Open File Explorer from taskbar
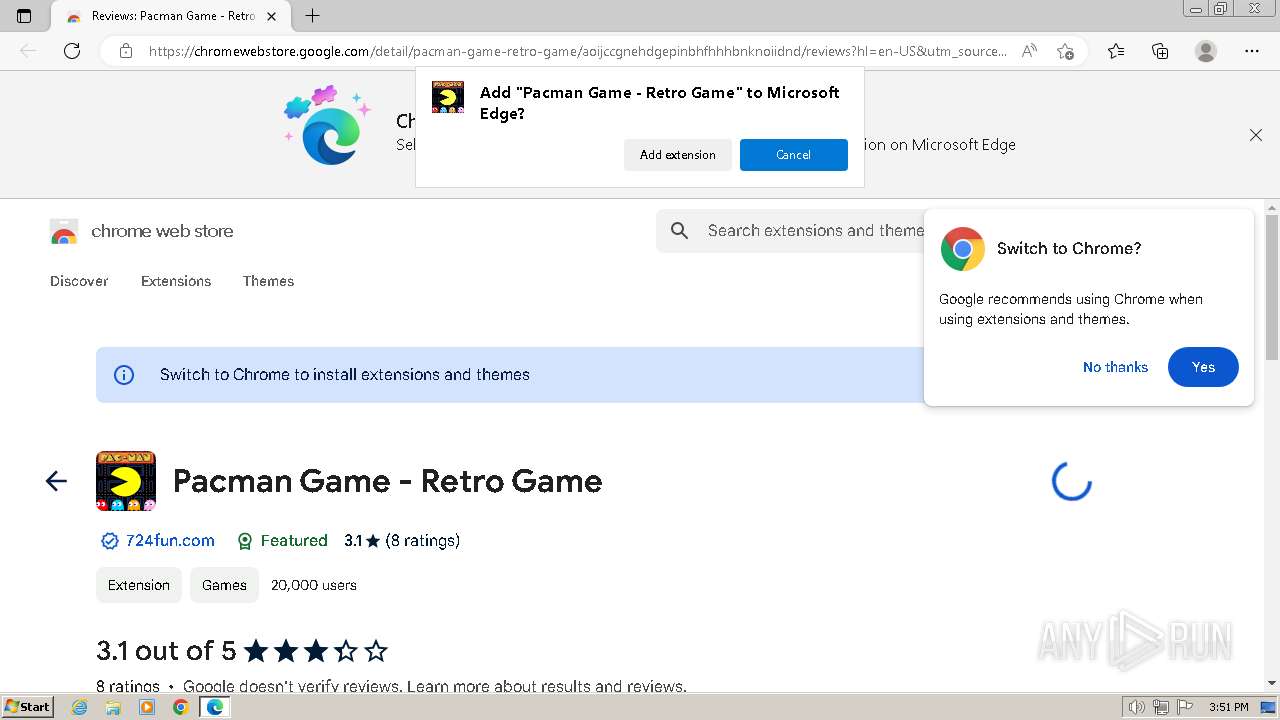Image resolution: width=1280 pixels, height=720 pixels. click(x=113, y=707)
